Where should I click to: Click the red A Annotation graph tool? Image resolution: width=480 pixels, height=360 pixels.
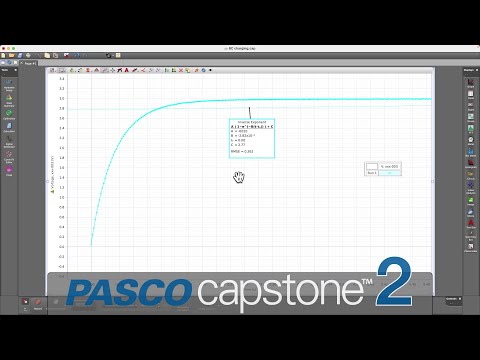coord(127,70)
